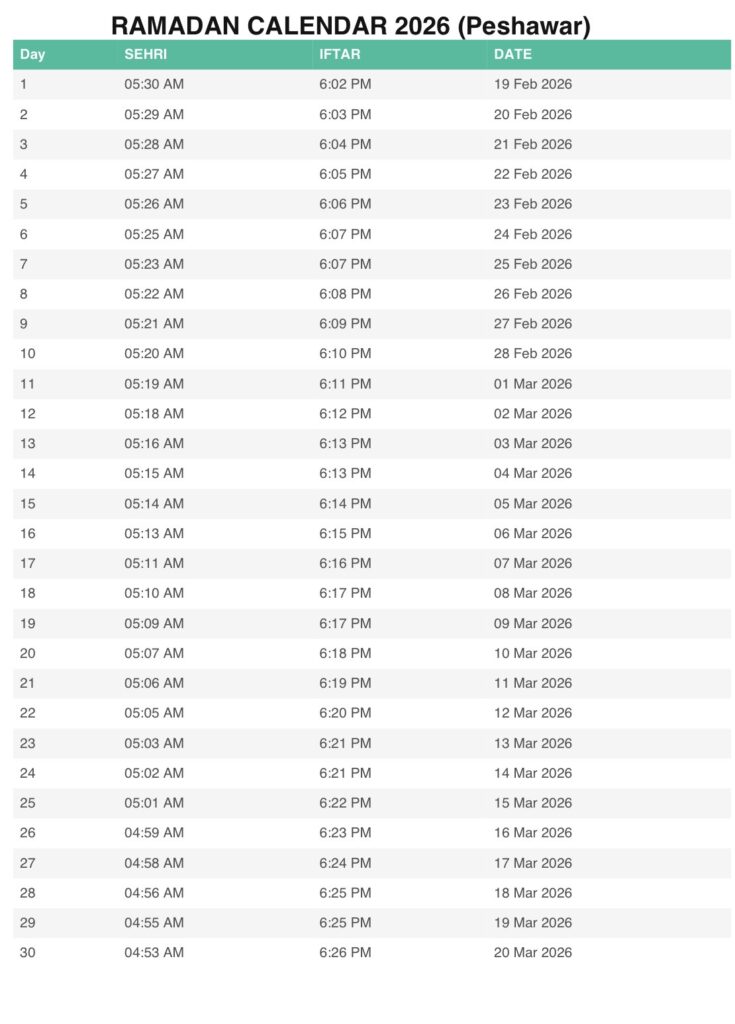Click the "IFTAR" column header
This screenshot has height=1024, width=735.
tap(340, 54)
